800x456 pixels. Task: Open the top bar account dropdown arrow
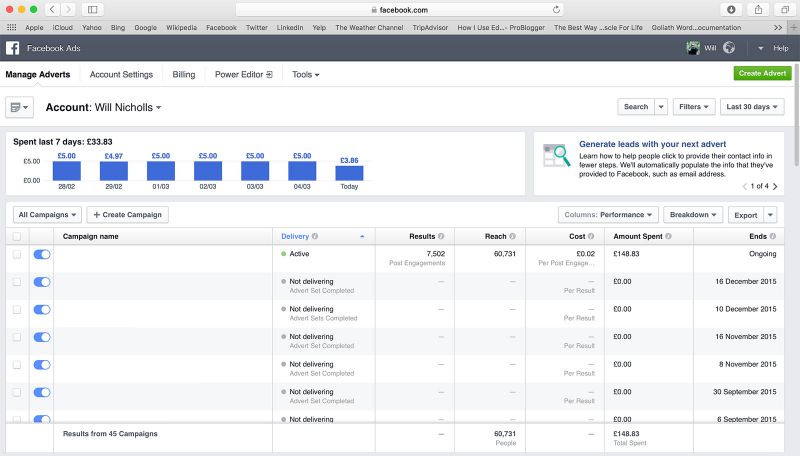[x=760, y=48]
